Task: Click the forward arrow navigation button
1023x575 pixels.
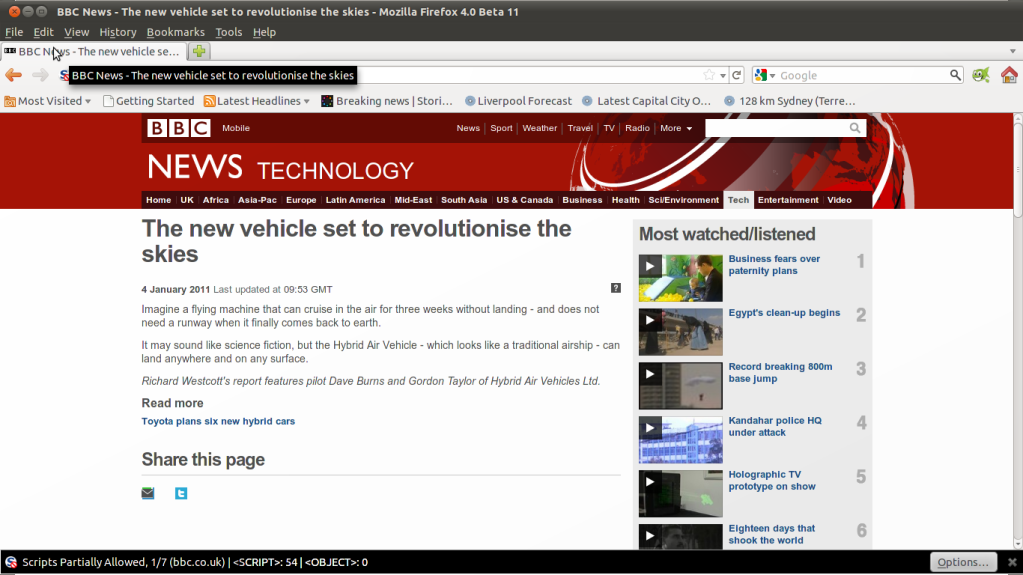Action: (x=40, y=75)
